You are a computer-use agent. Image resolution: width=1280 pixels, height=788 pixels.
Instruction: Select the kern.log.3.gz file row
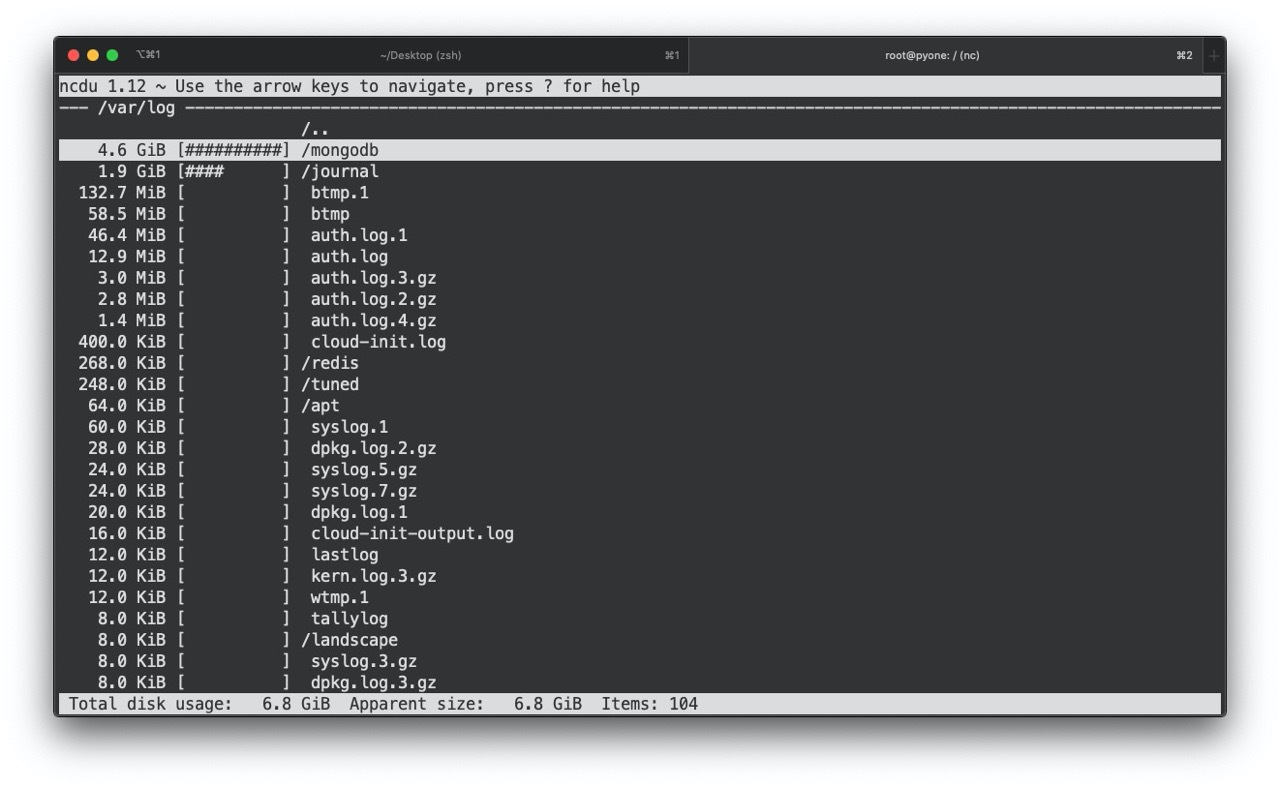point(373,576)
